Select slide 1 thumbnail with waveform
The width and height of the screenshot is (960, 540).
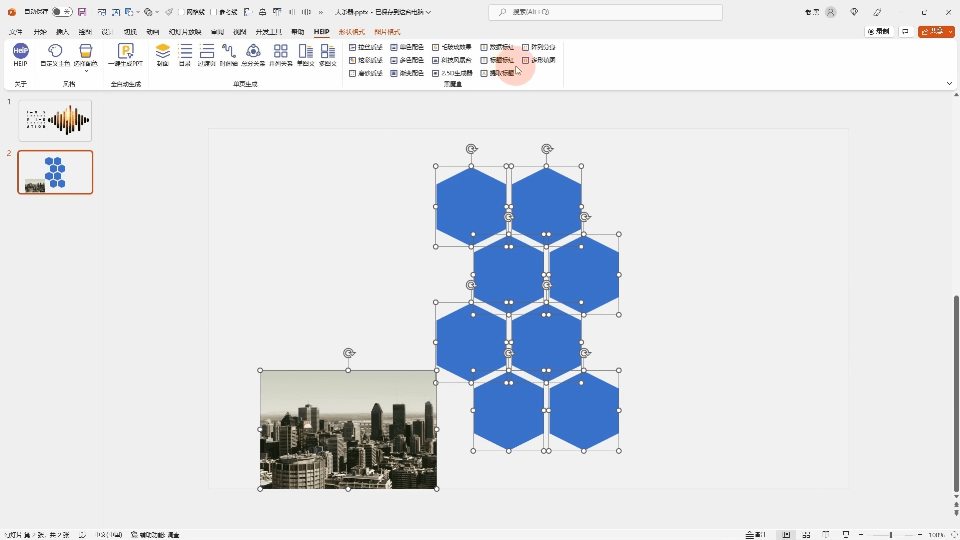pyautogui.click(x=55, y=121)
